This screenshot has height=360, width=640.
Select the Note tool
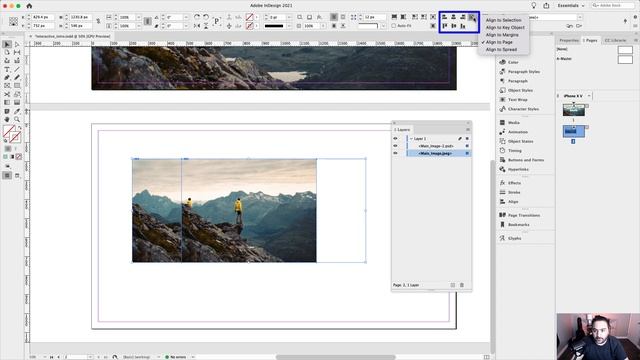[7, 111]
